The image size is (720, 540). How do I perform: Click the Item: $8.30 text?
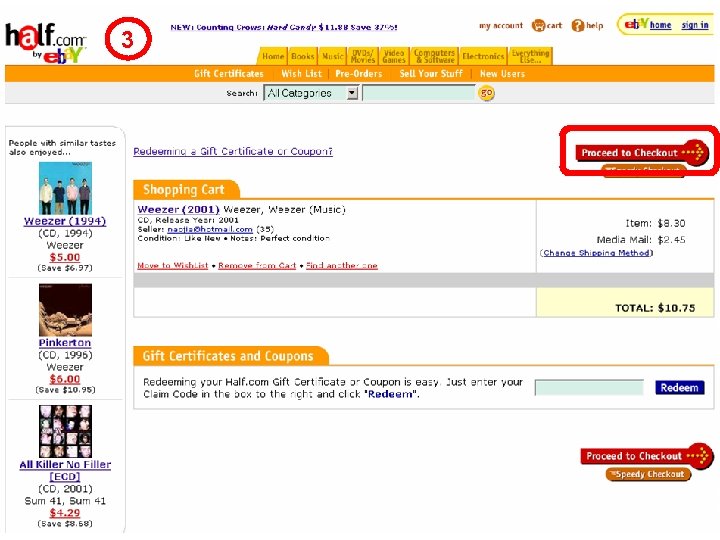(x=655, y=224)
